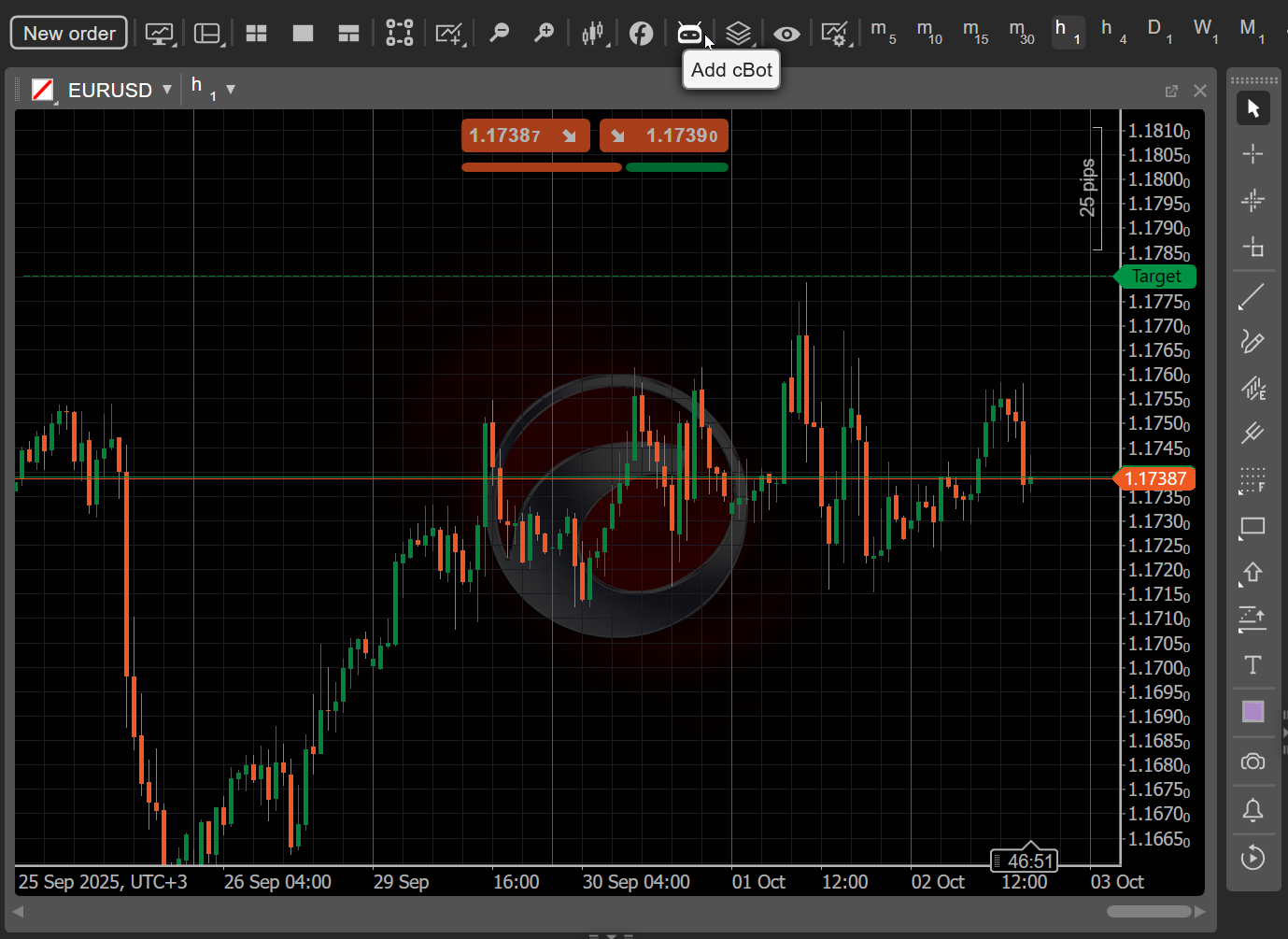Choose the Trend Line tool
Viewport: 1288px width, 939px height.
tap(1253, 297)
